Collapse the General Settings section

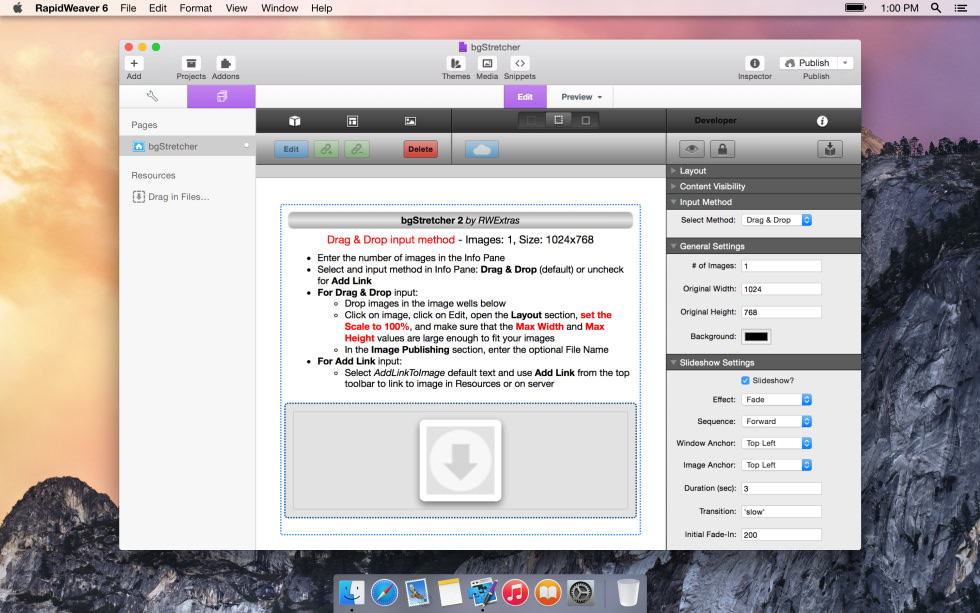674,246
